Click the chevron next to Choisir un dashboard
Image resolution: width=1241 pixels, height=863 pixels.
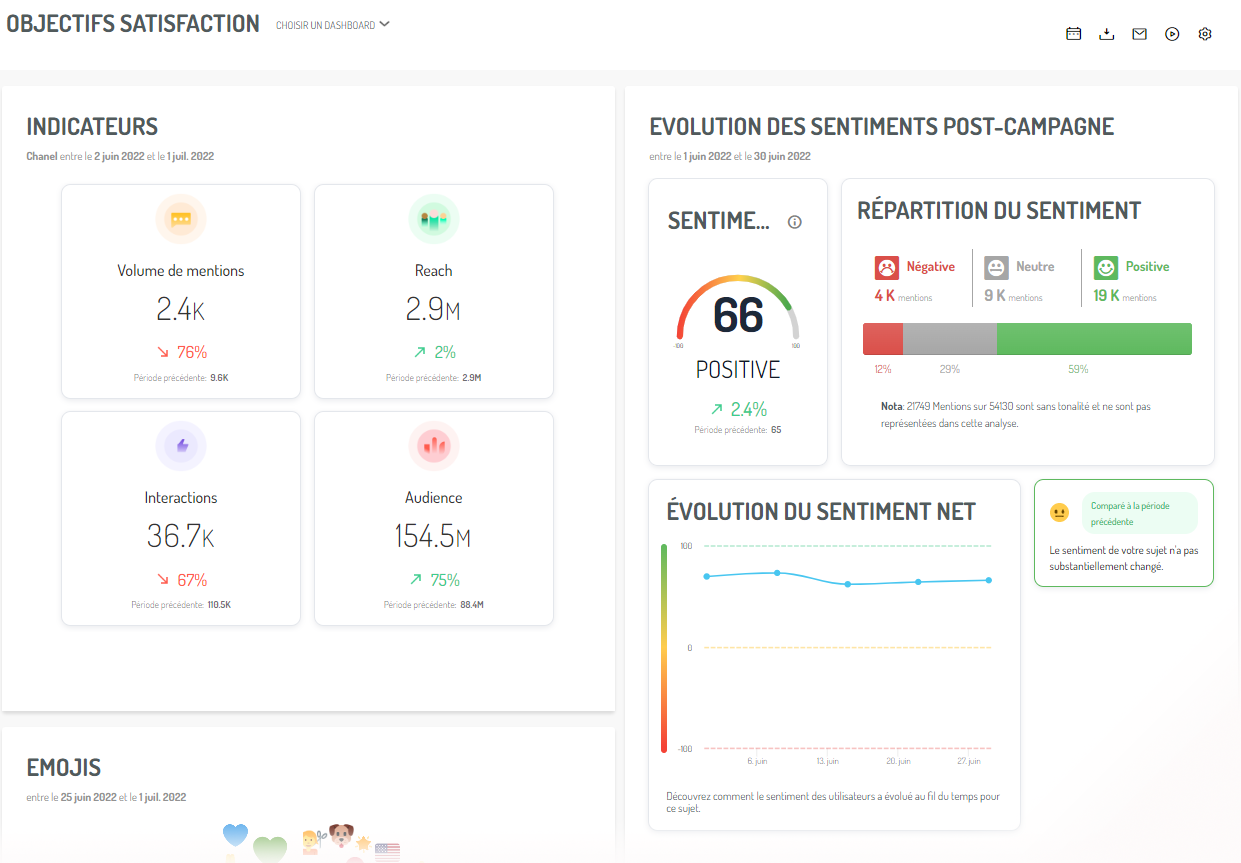point(385,24)
